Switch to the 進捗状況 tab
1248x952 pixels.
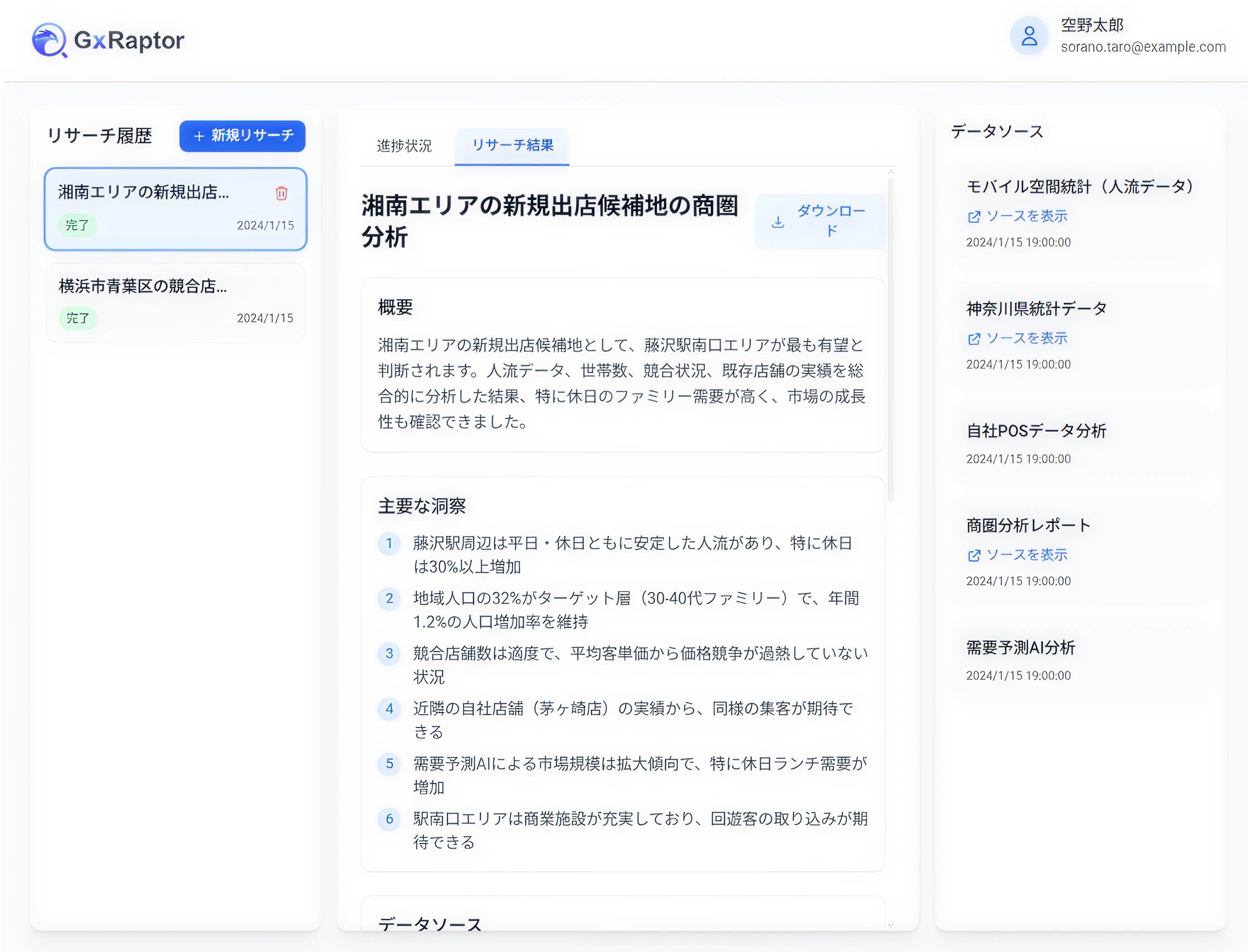pyautogui.click(x=404, y=145)
